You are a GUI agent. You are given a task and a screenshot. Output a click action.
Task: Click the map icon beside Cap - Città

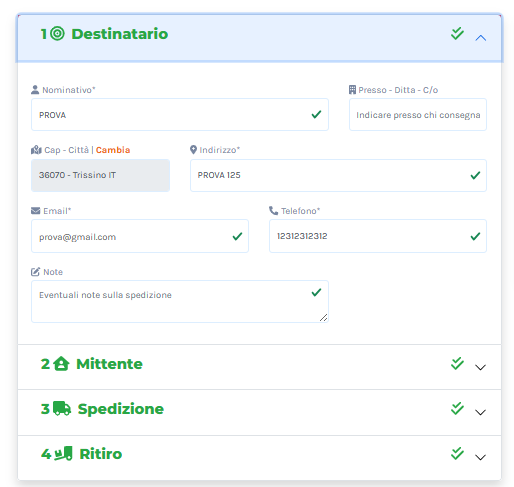point(36,150)
